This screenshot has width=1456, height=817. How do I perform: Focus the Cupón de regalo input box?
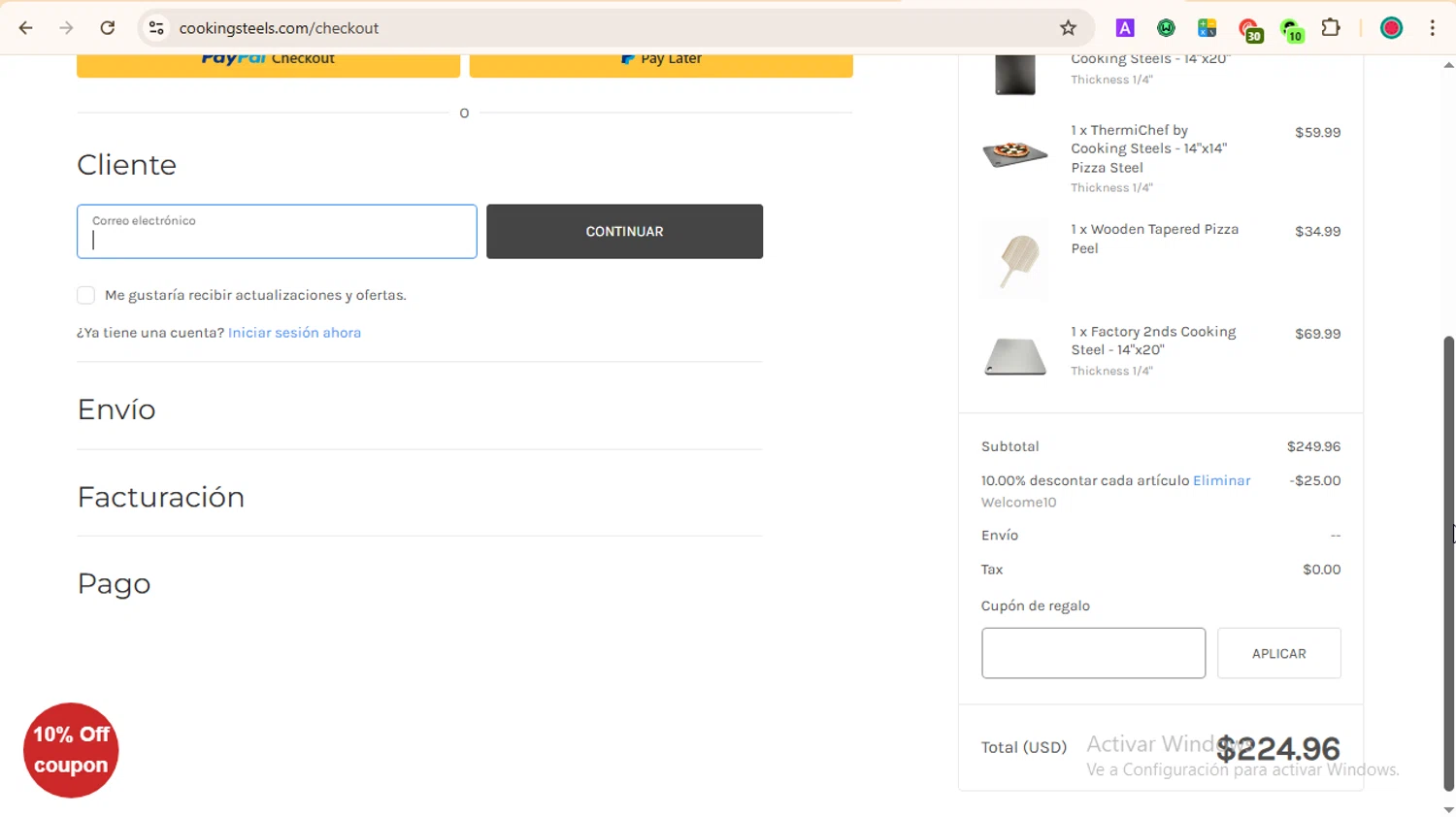[x=1093, y=653]
